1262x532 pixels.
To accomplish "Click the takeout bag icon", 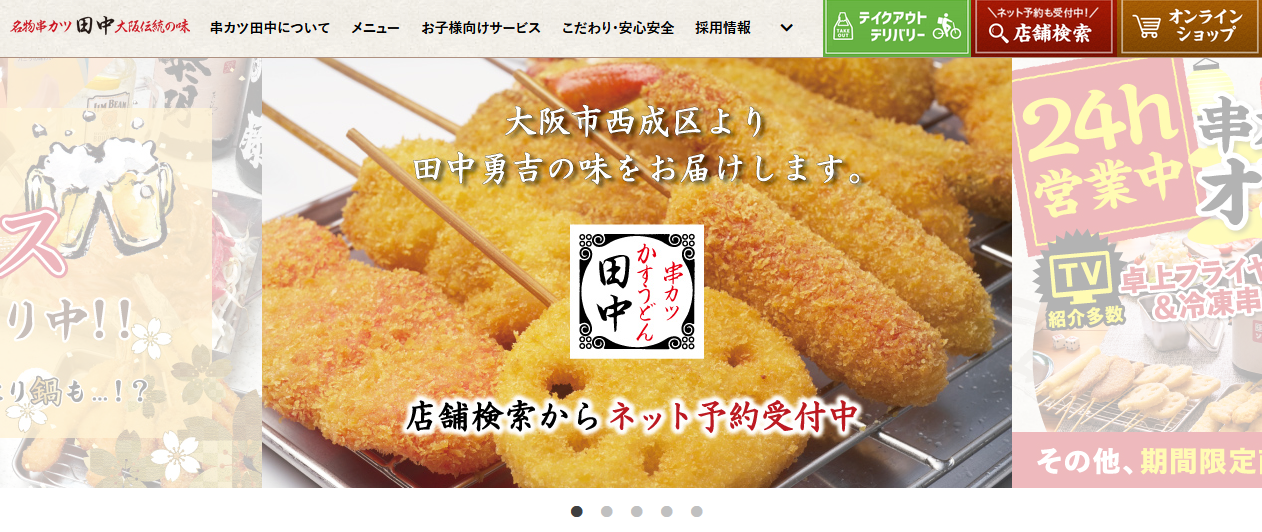I will tap(843, 27).
